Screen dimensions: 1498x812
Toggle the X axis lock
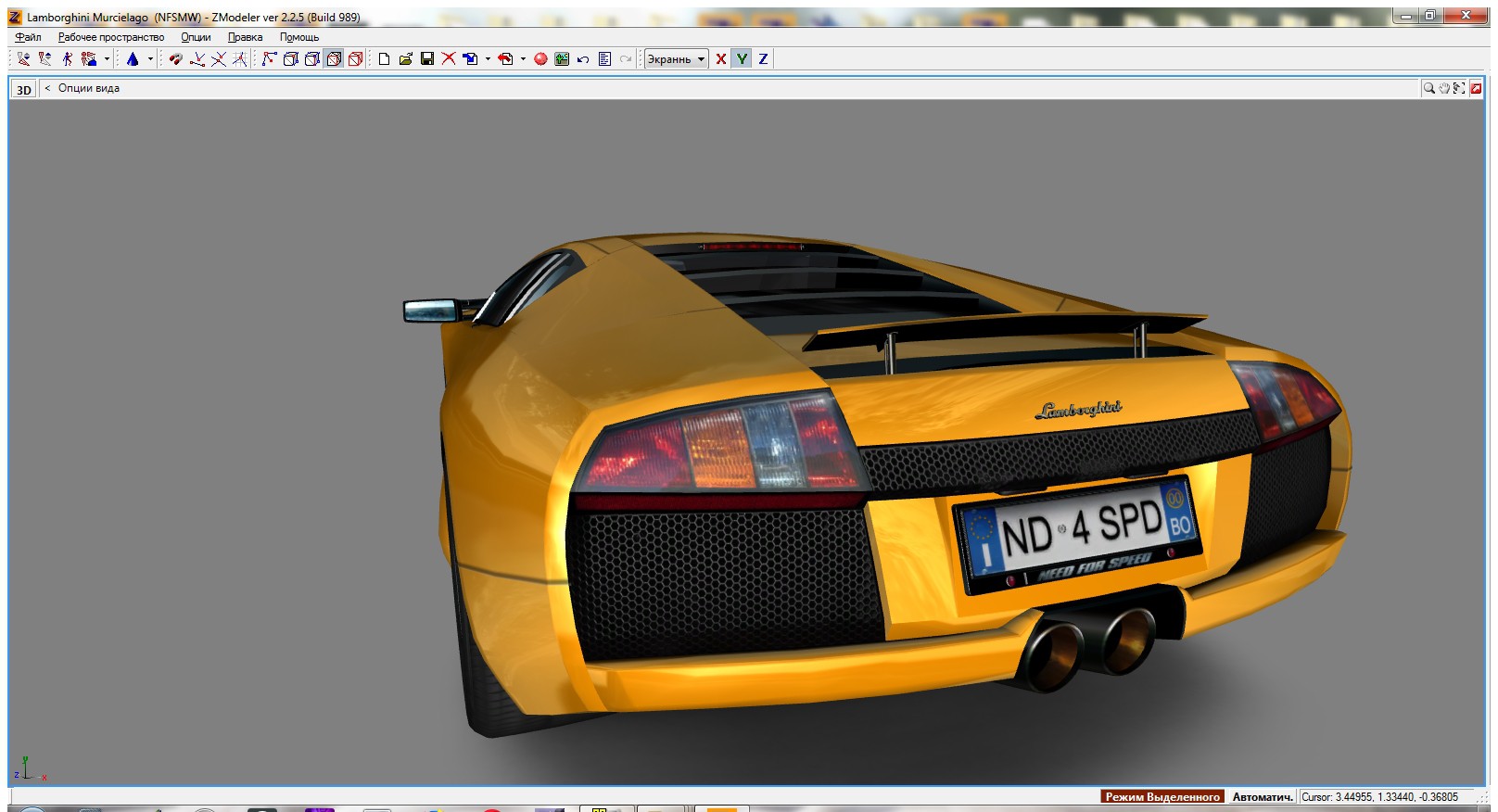(x=721, y=58)
